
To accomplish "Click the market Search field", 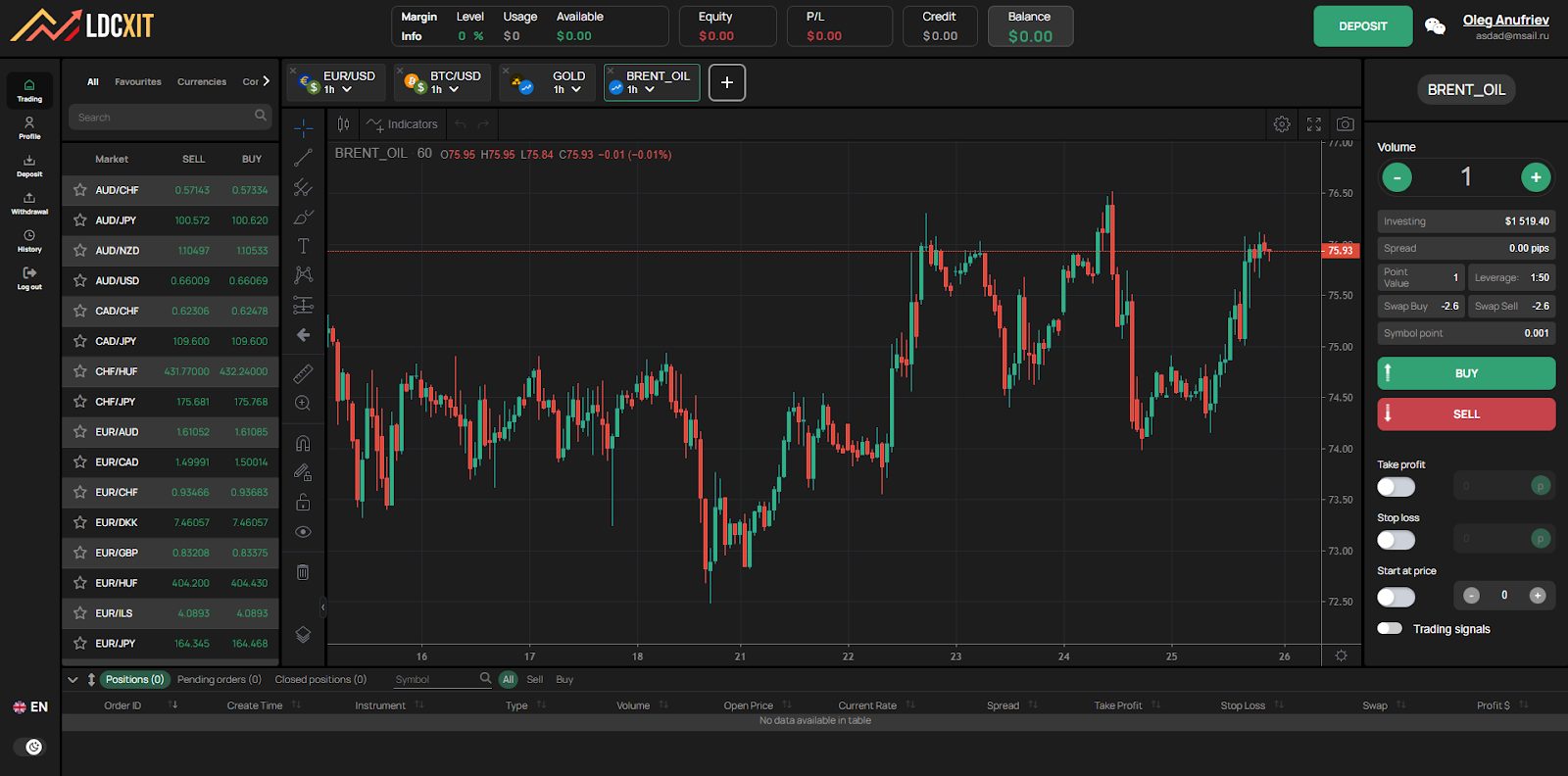I will [x=170, y=117].
